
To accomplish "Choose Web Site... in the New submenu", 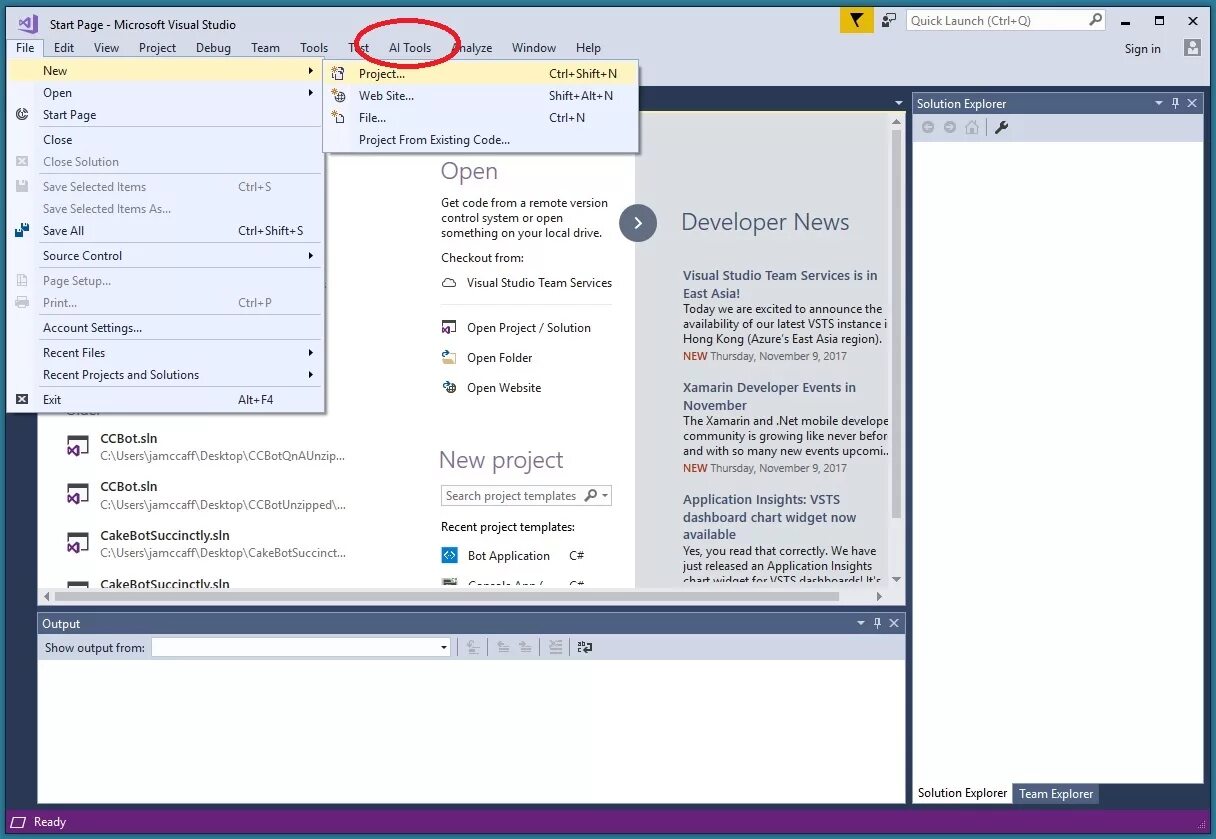I will (x=480, y=95).
